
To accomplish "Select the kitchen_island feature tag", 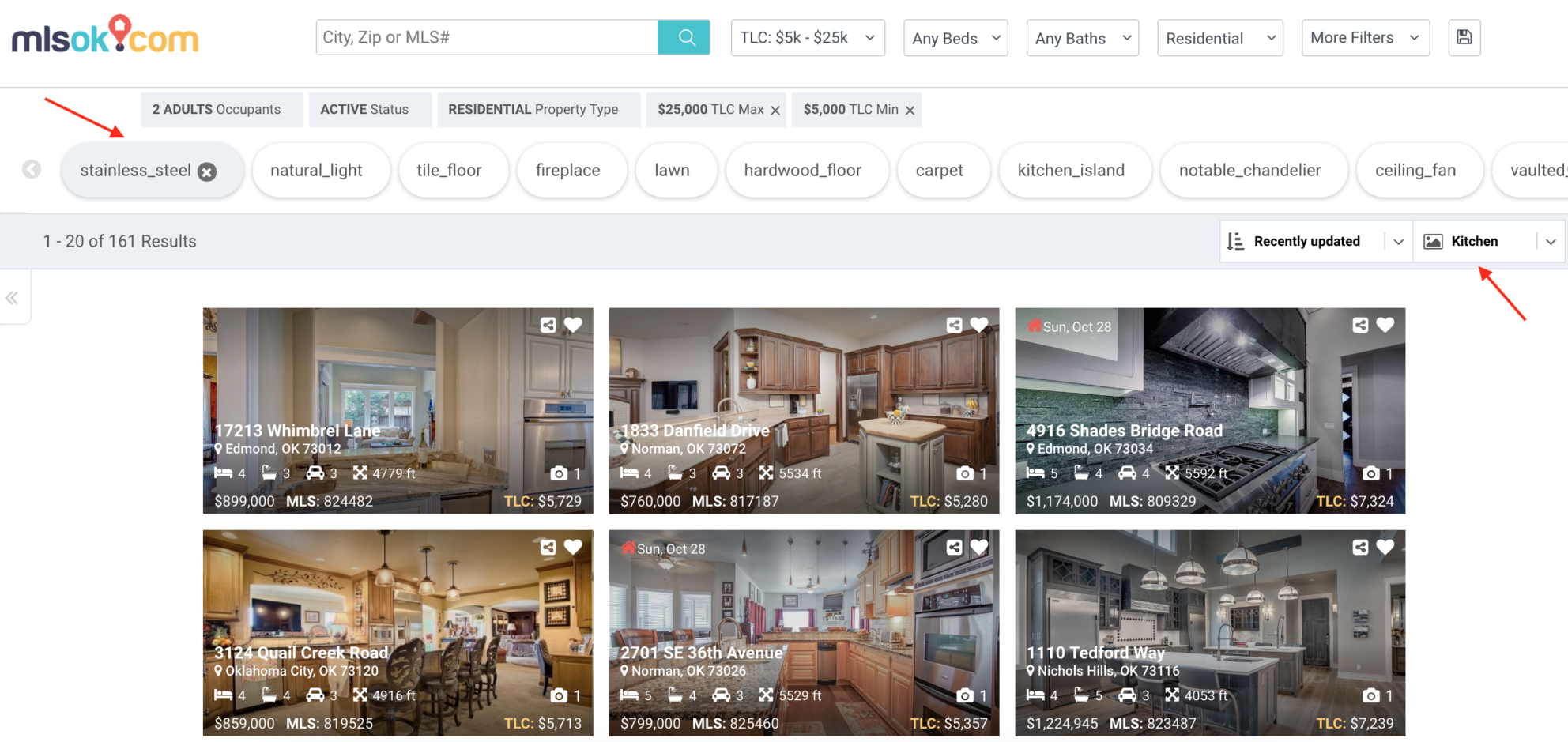I will tap(1075, 170).
